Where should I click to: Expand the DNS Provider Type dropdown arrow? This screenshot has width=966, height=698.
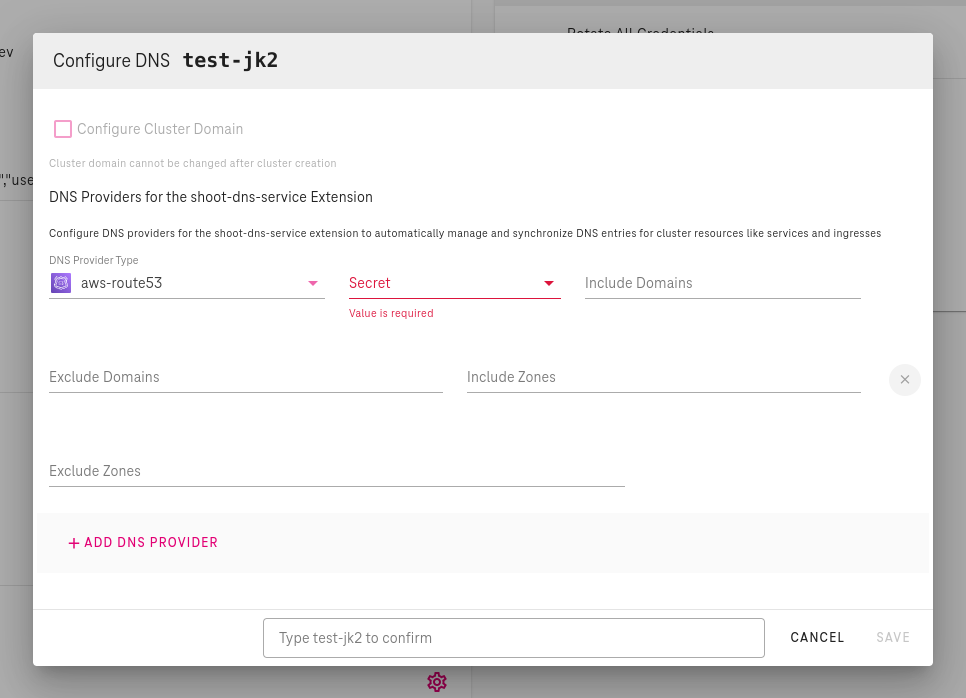click(x=313, y=283)
